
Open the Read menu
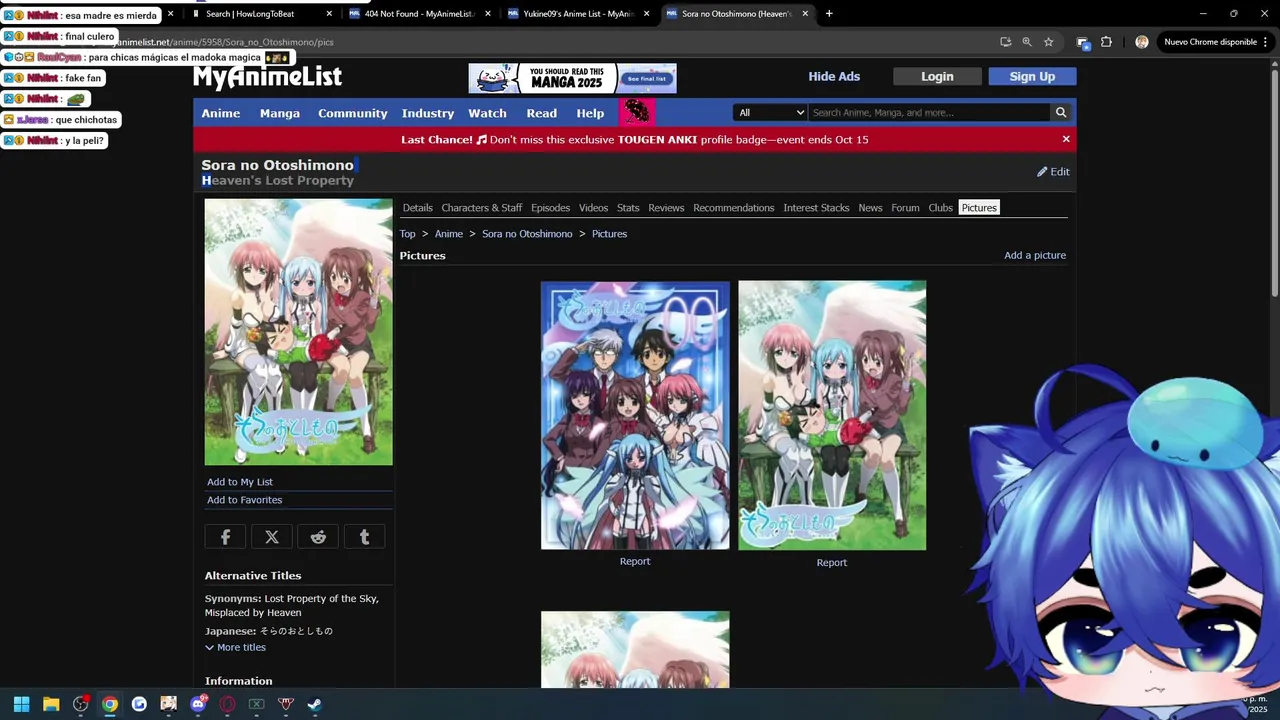point(542,113)
